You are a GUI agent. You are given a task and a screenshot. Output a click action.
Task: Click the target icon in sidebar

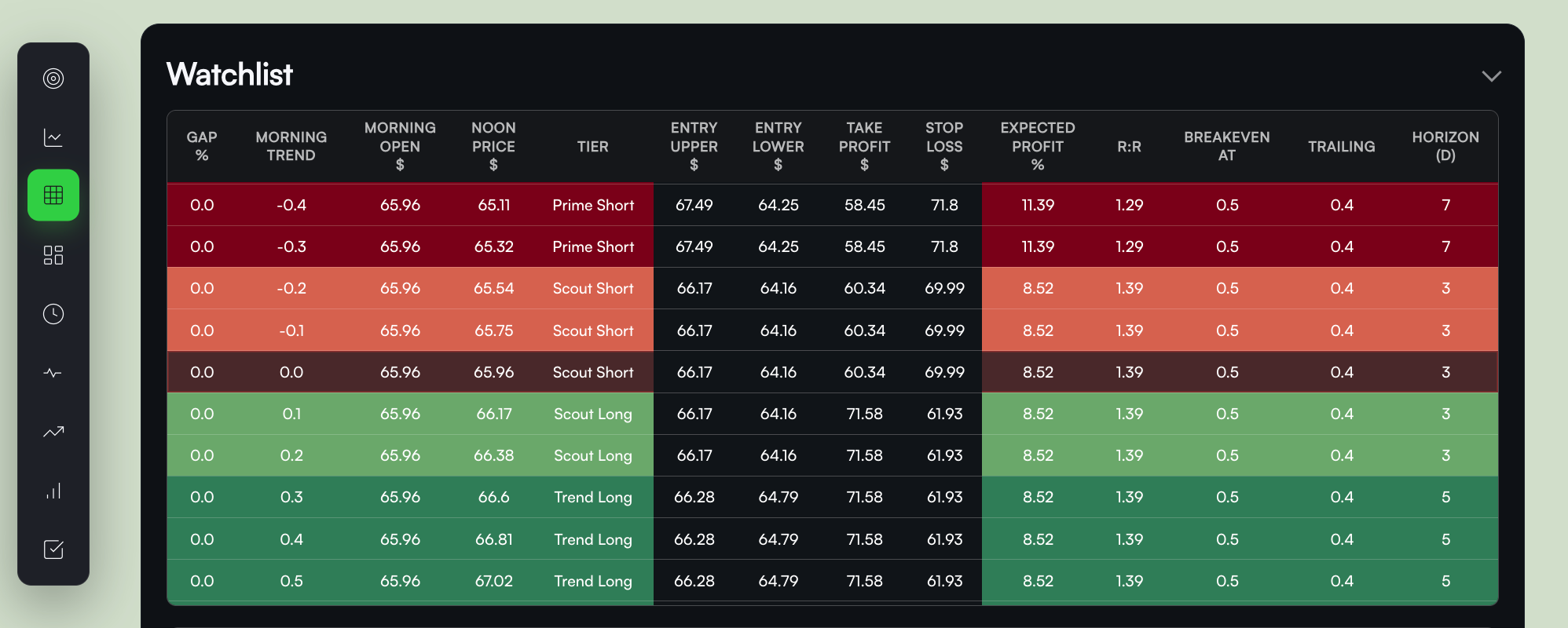(53, 78)
